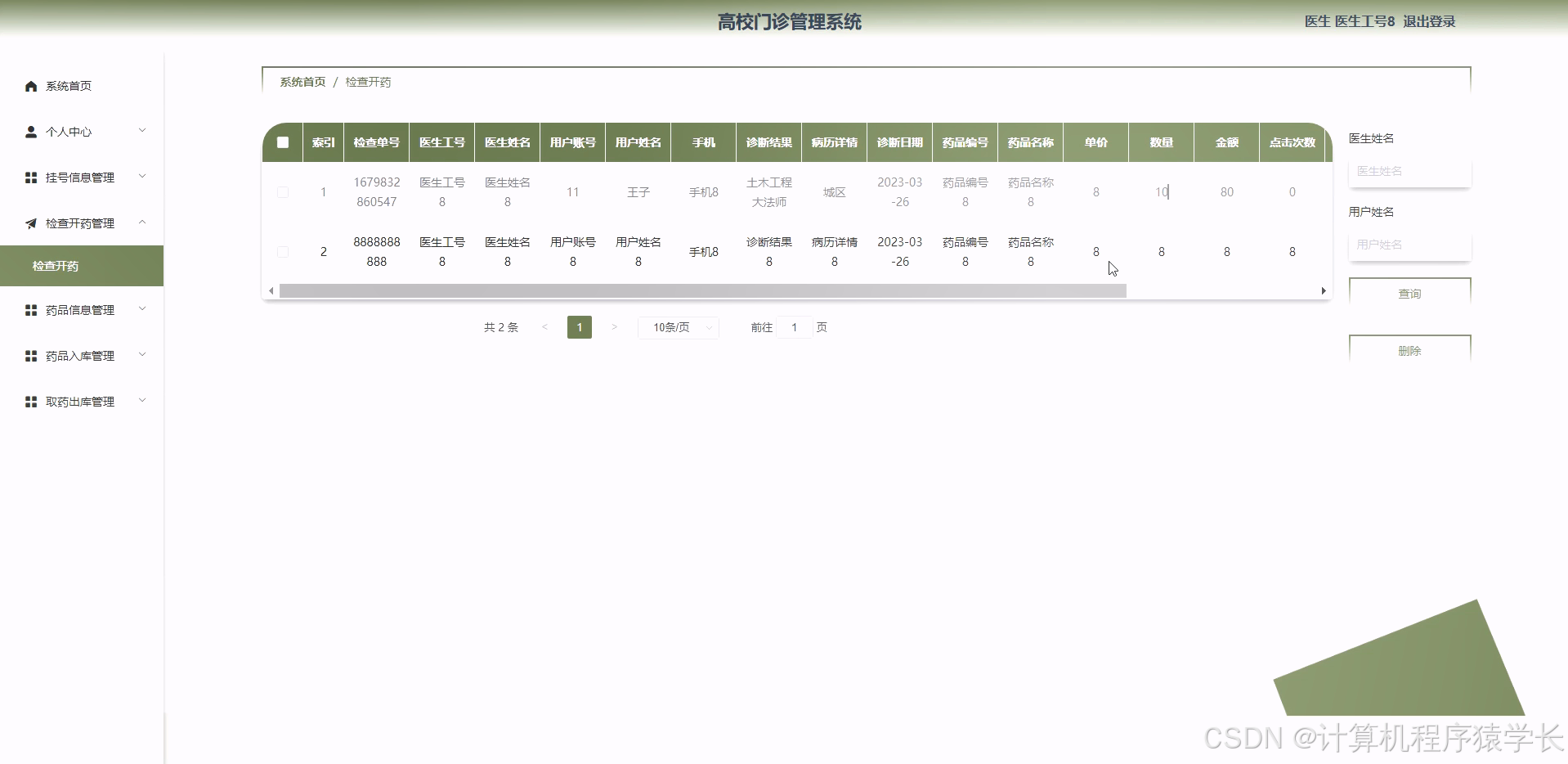Go to next page arrow in pagination
Viewport: 1568px width, 764px height.
click(614, 327)
